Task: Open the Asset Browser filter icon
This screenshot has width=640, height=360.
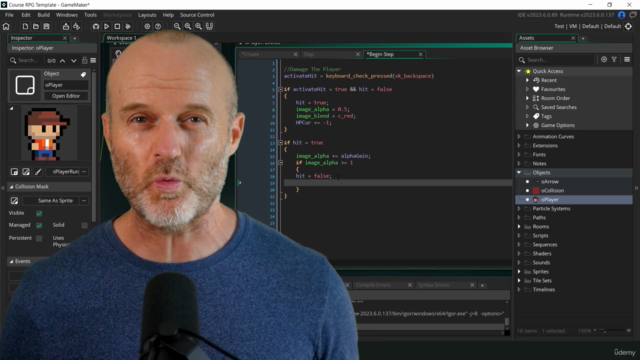Action: (x=614, y=60)
